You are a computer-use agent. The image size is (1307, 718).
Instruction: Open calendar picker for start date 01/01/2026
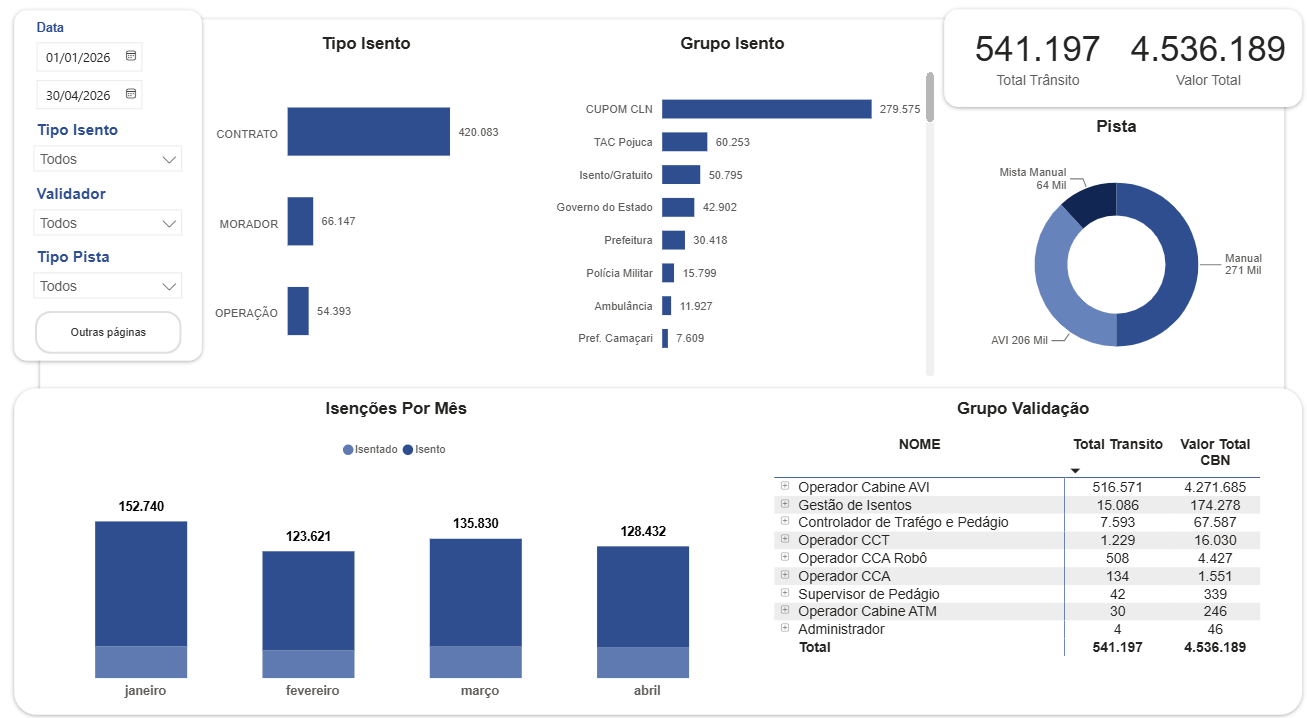(130, 57)
